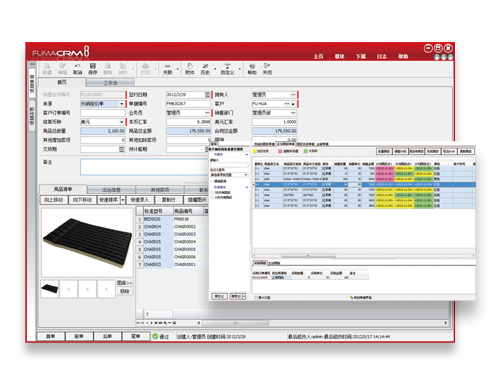
Task: Select the mattress product thumbnail
Action: tap(50, 289)
